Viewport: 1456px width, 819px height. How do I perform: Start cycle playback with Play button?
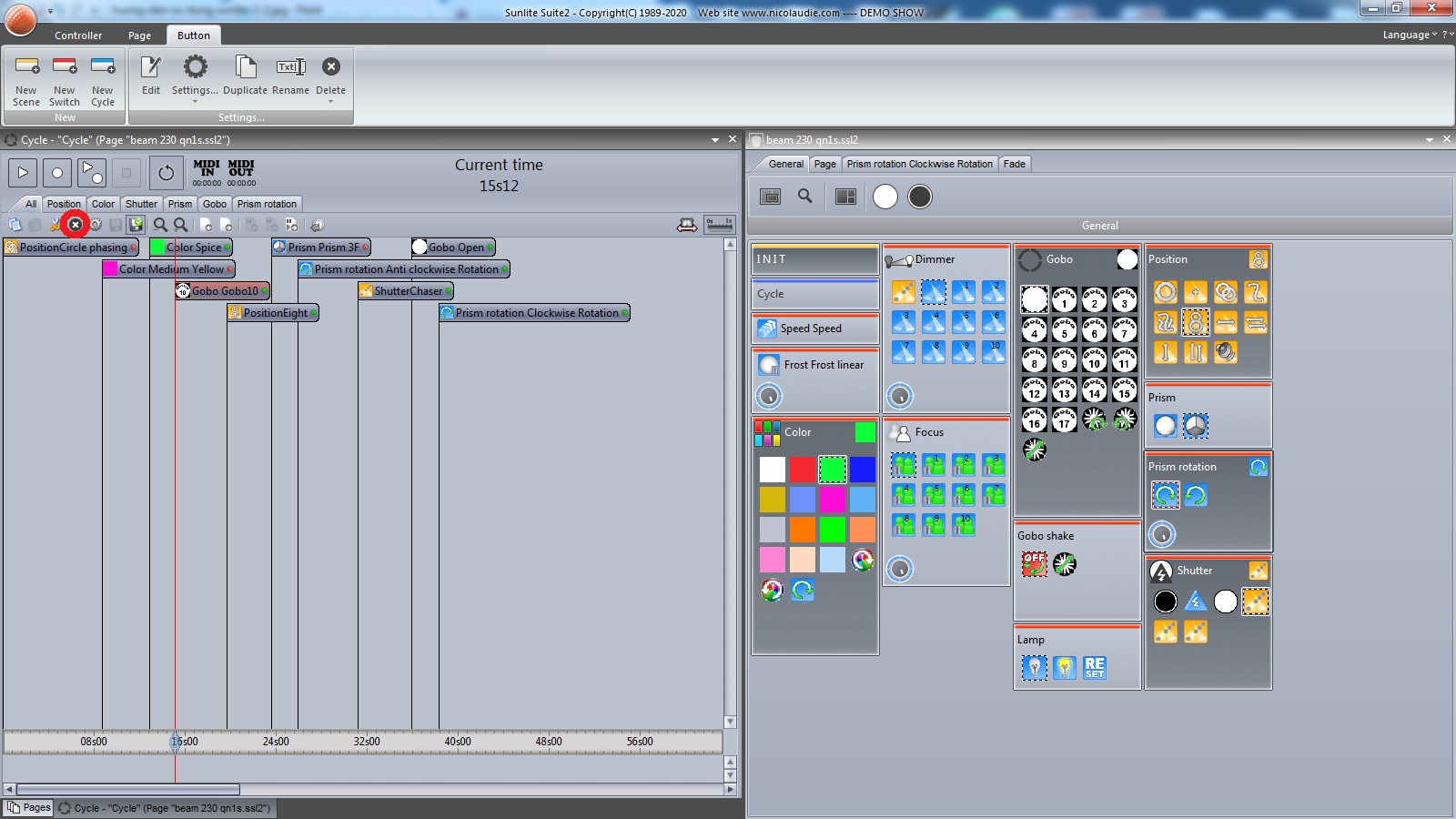[x=23, y=172]
